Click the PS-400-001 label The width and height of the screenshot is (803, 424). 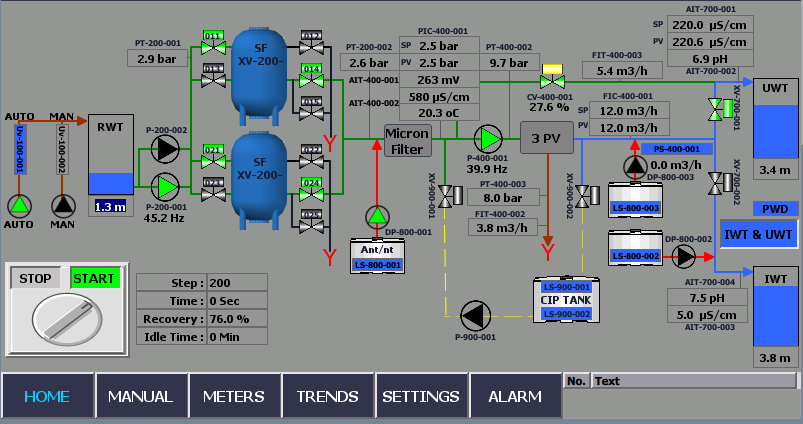[x=677, y=149]
